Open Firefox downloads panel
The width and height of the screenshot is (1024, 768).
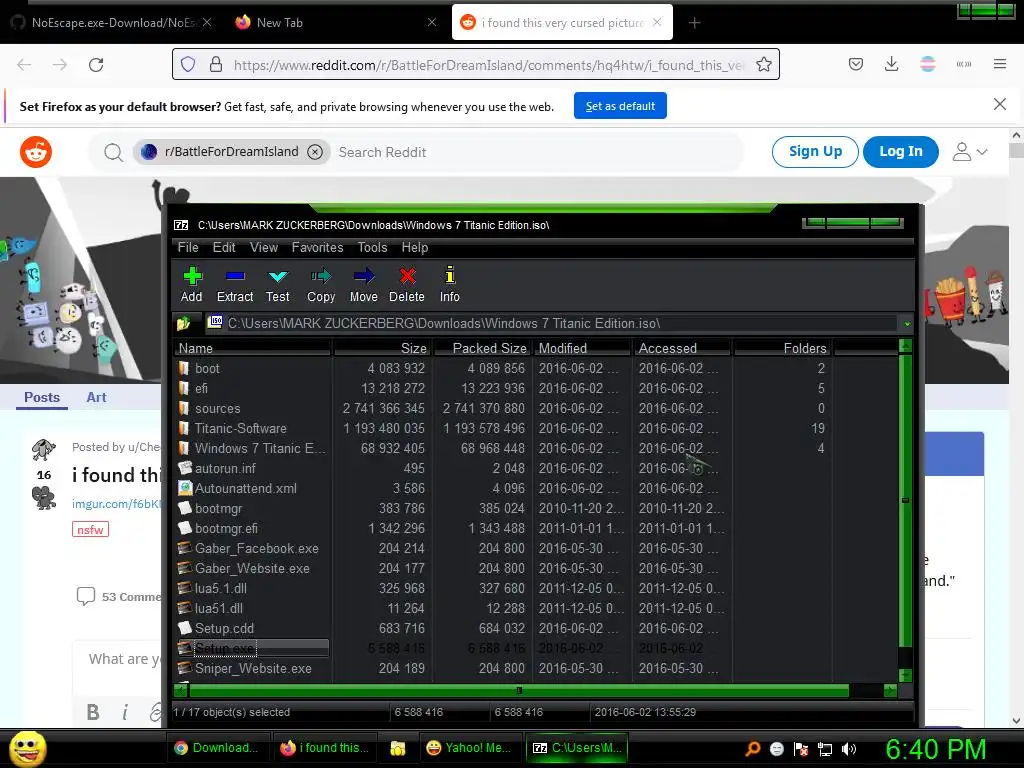point(891,64)
